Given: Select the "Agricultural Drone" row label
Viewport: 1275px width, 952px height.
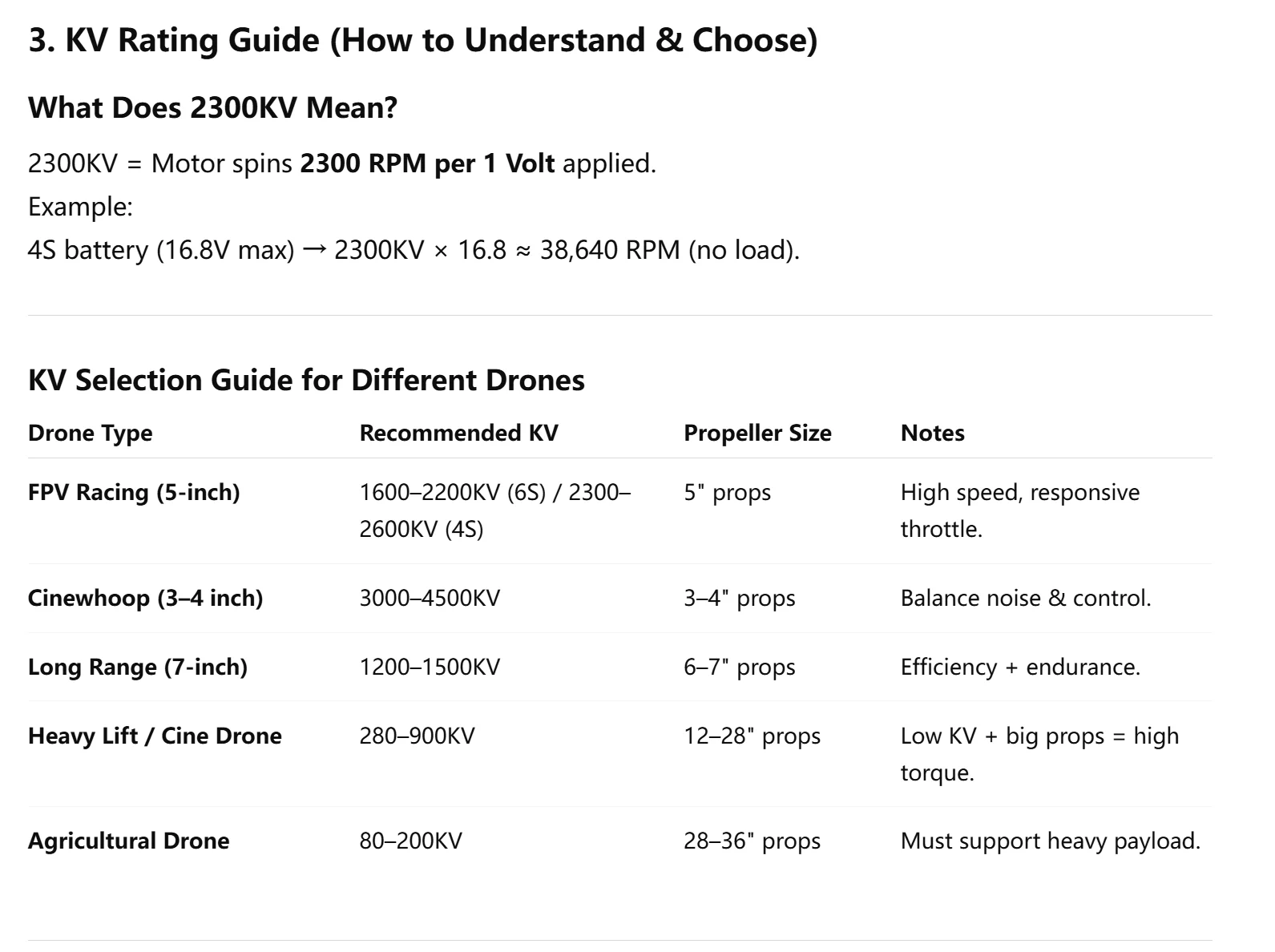Looking at the screenshot, I should [128, 841].
